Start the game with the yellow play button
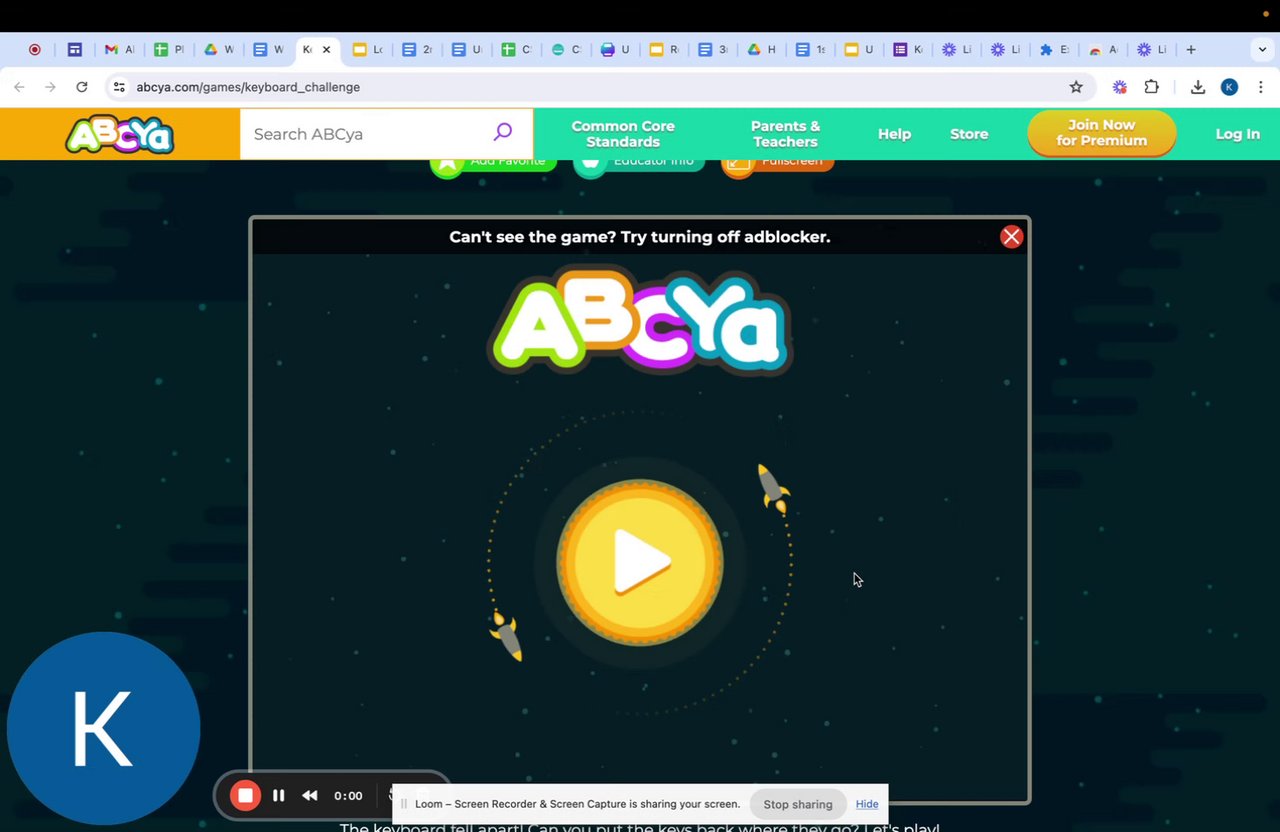Image resolution: width=1280 pixels, height=832 pixels. point(640,562)
